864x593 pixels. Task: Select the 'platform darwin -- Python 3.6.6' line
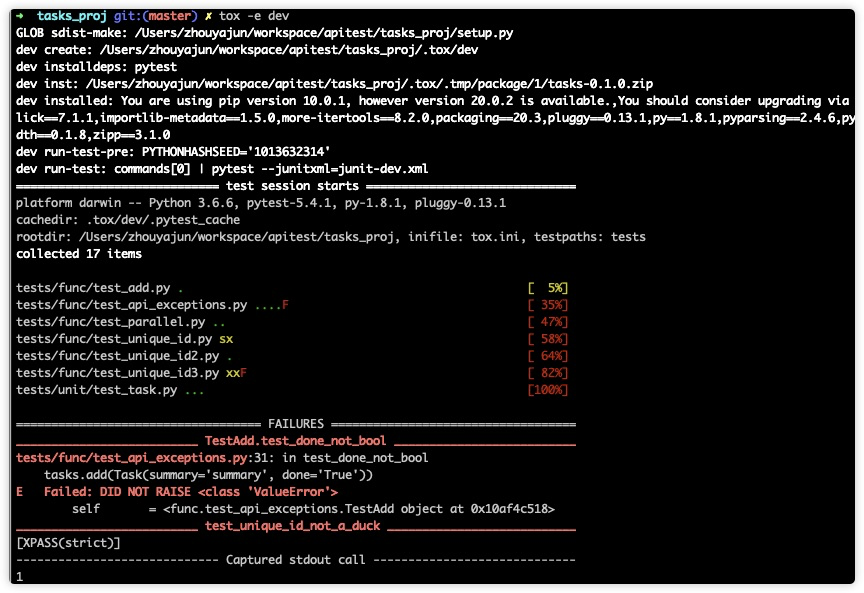pos(261,203)
